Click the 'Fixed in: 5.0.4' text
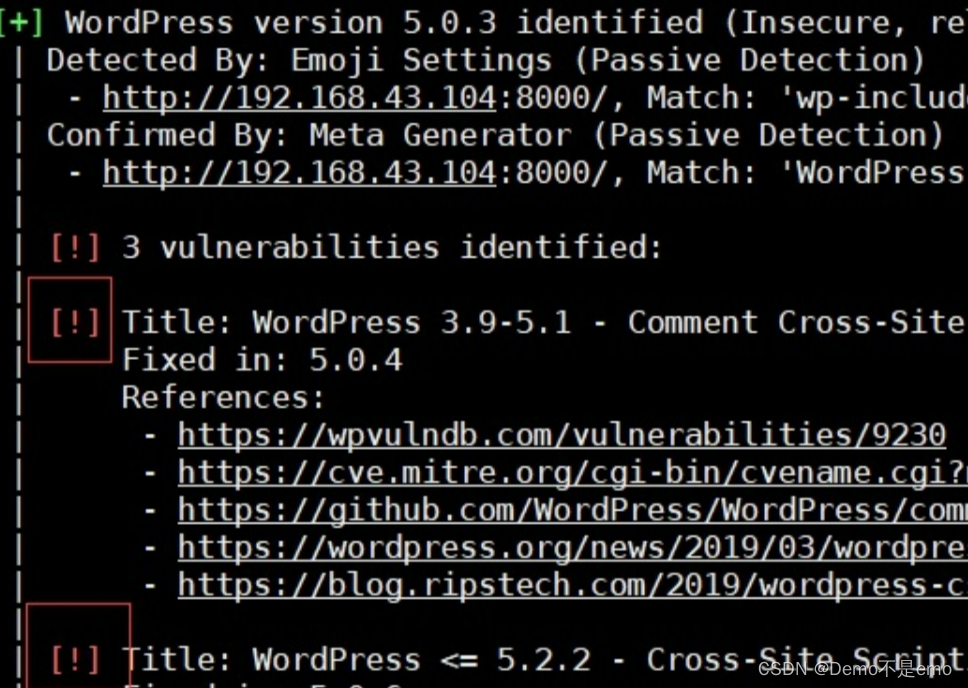 click(262, 360)
